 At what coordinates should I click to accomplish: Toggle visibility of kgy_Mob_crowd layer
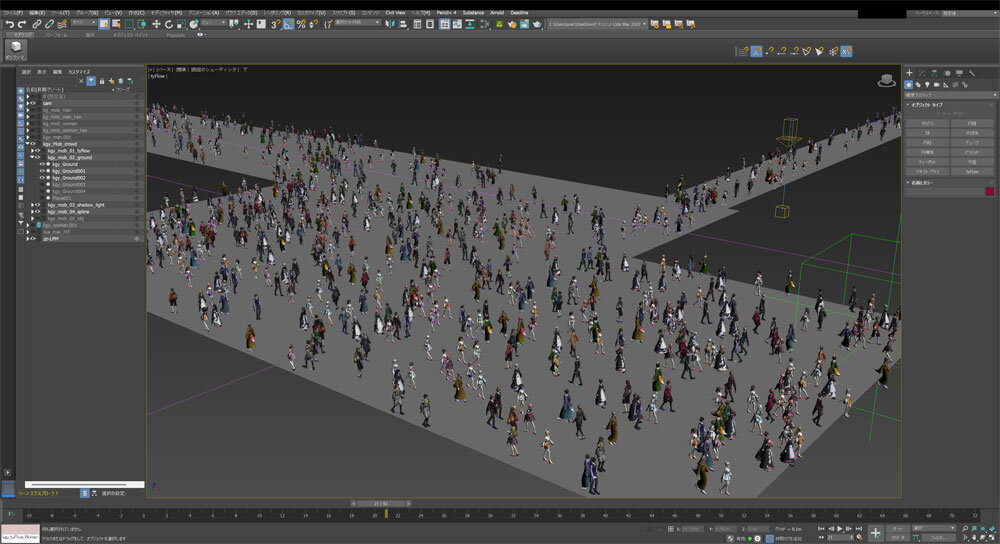click(33, 144)
